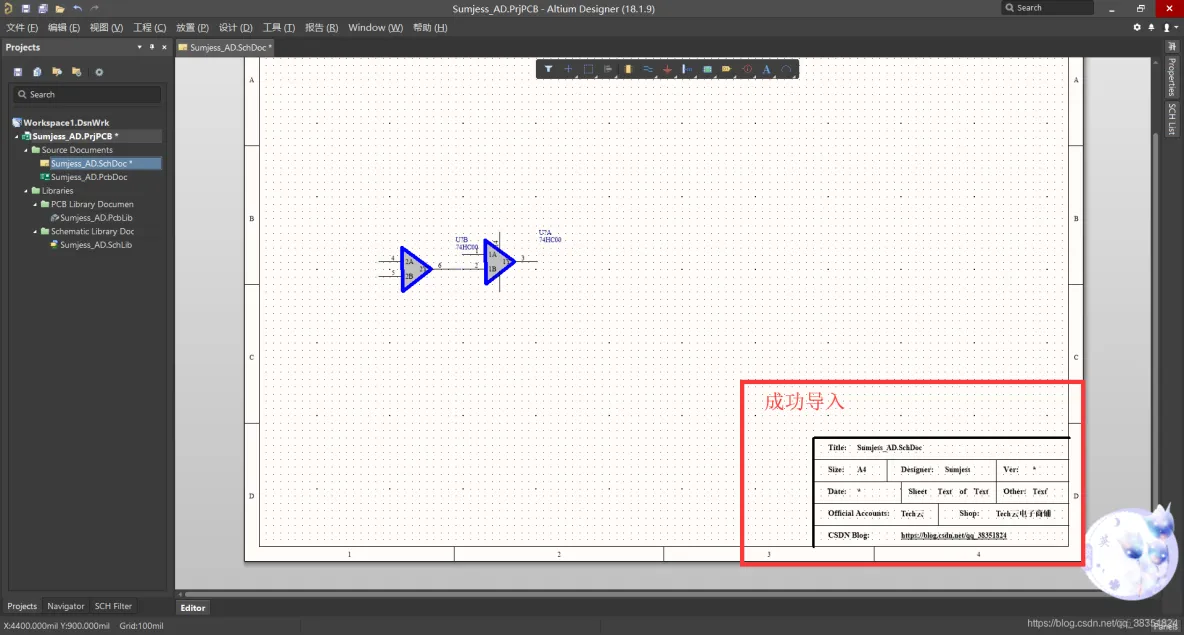1184x635 pixels.
Task: Click the Projects panel search field
Action: tap(87, 94)
